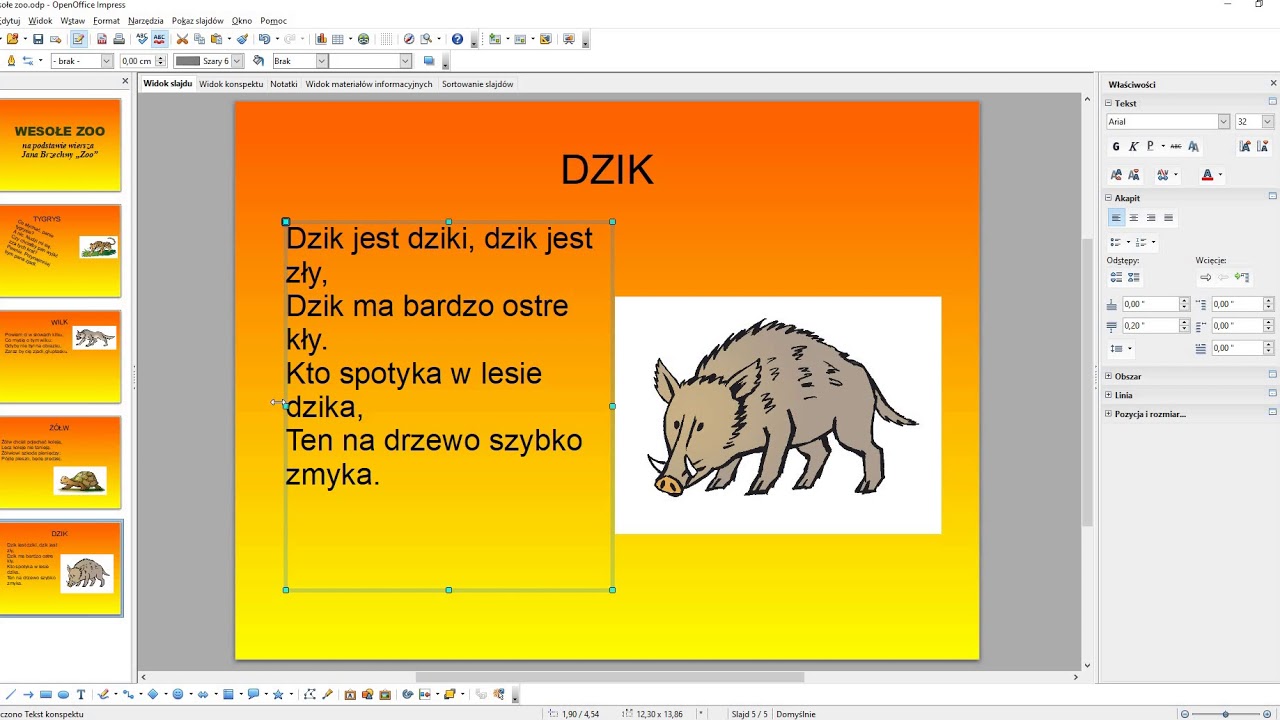Adjust zoom slider in status bar

coord(1225,714)
